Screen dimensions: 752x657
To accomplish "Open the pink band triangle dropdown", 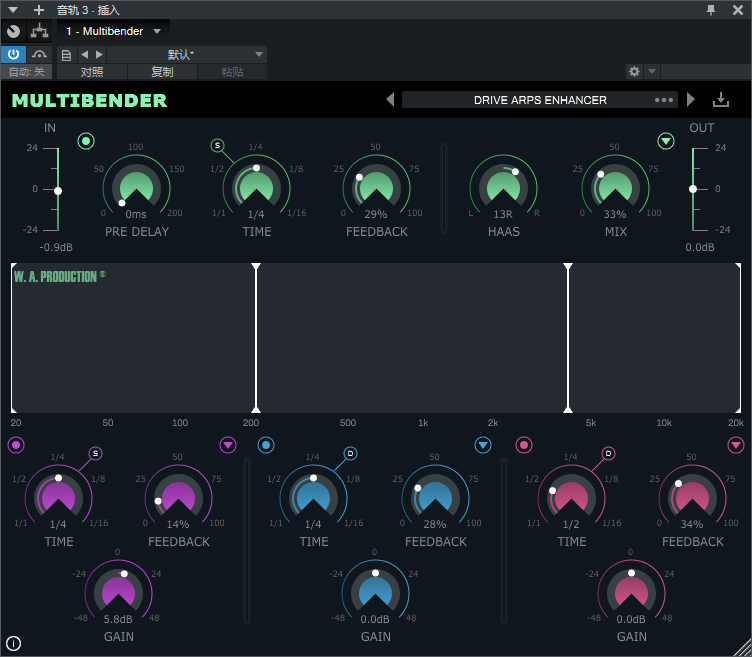I will [x=736, y=445].
